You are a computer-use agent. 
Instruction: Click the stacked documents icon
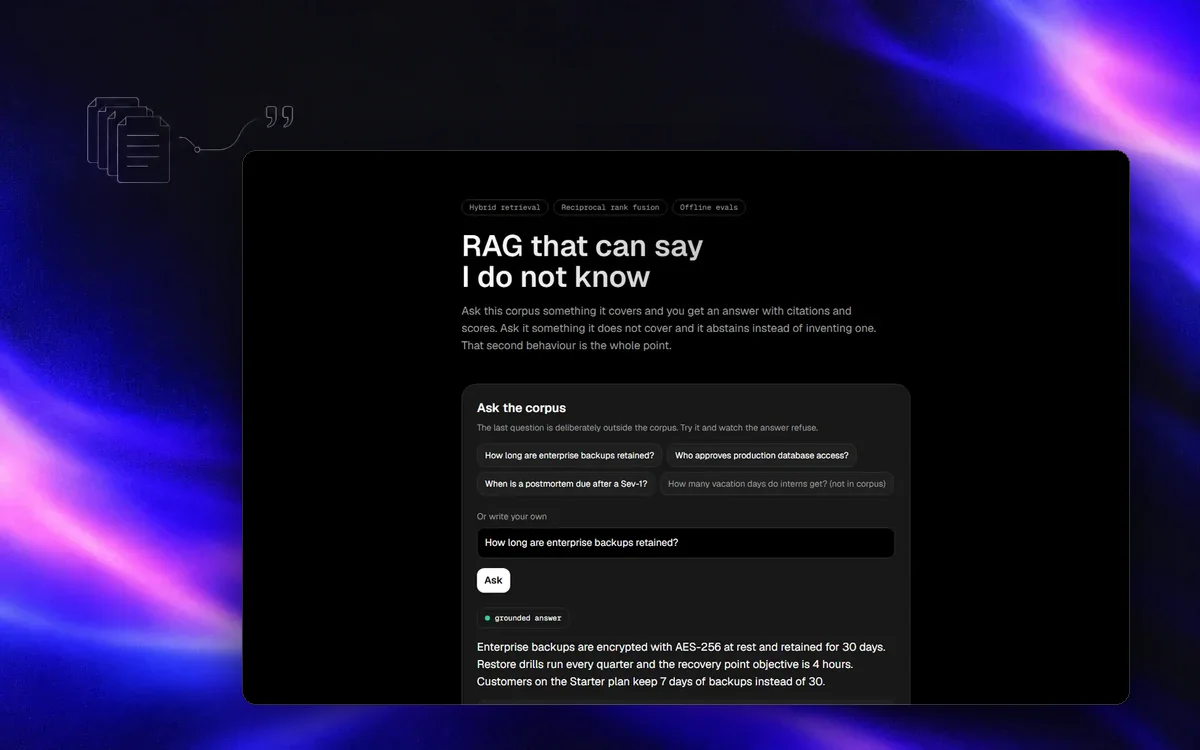[129, 140]
